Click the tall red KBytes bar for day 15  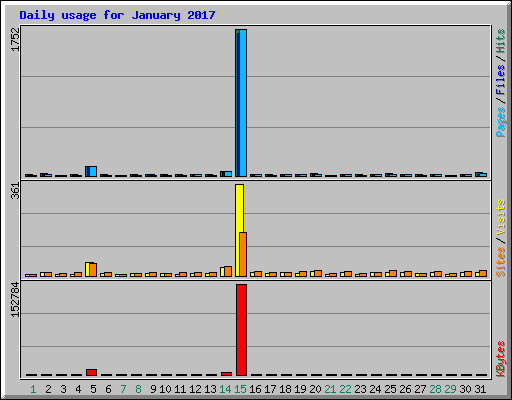pos(241,330)
